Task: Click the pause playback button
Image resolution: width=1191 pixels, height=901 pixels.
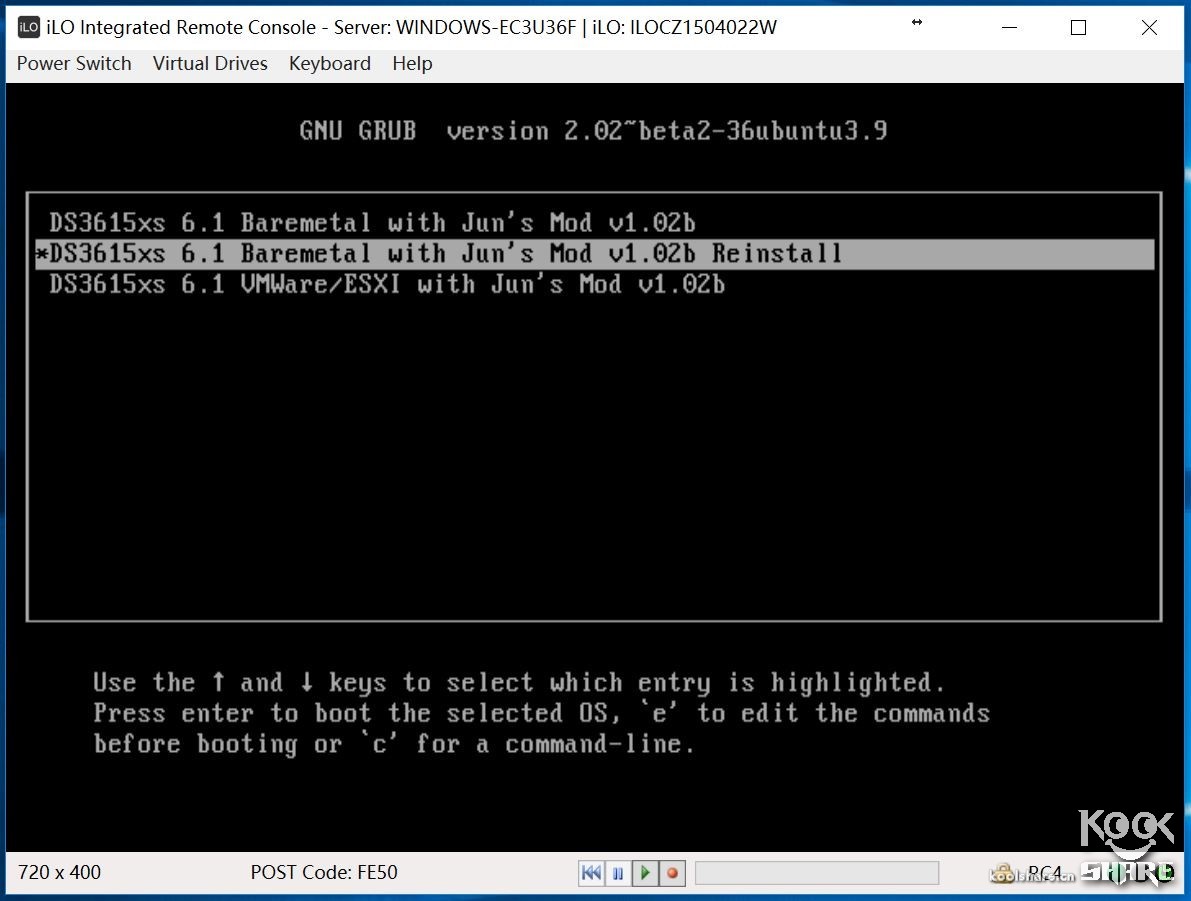Action: 618,873
